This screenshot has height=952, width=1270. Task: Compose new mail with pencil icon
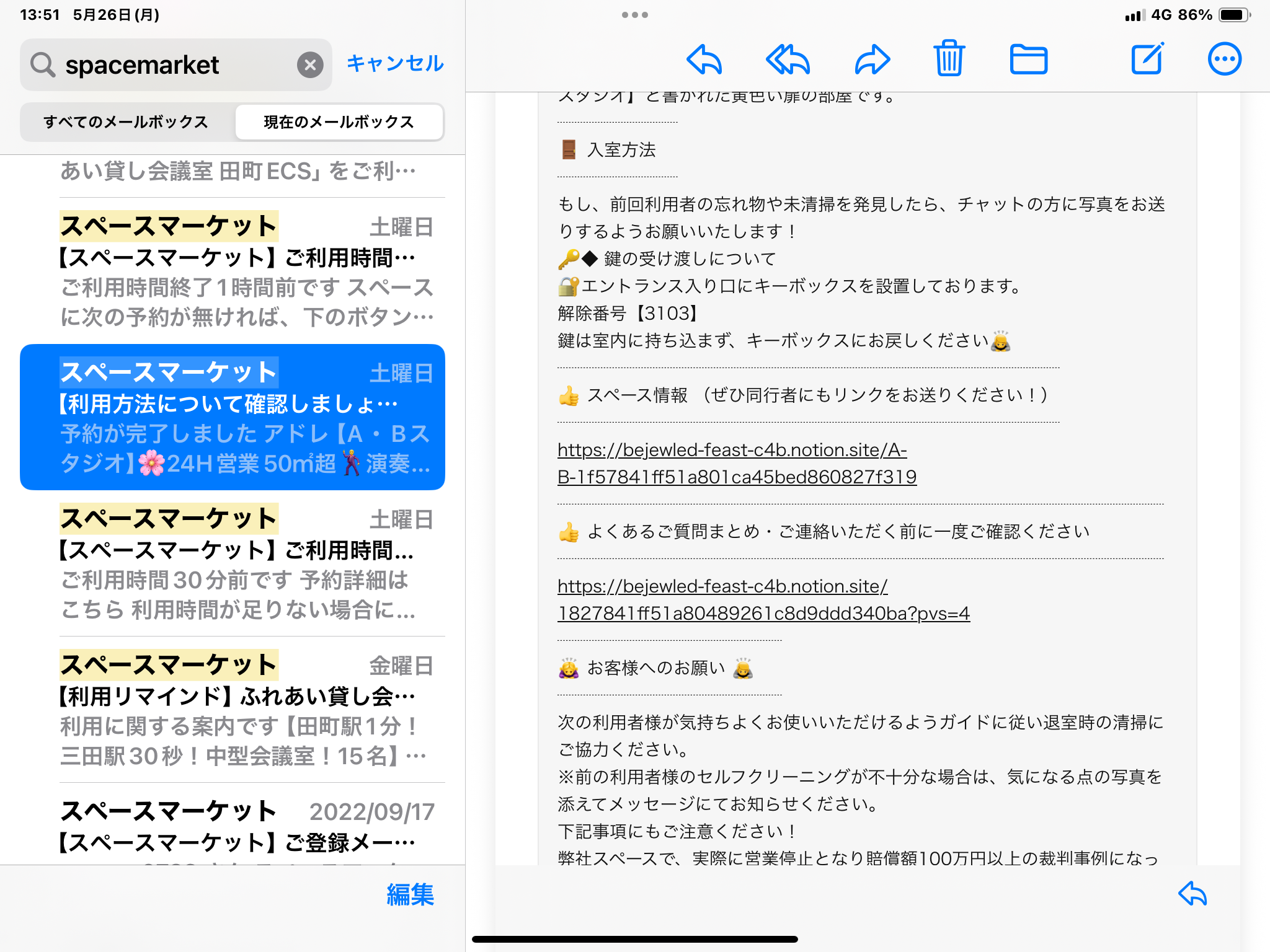point(1147,59)
